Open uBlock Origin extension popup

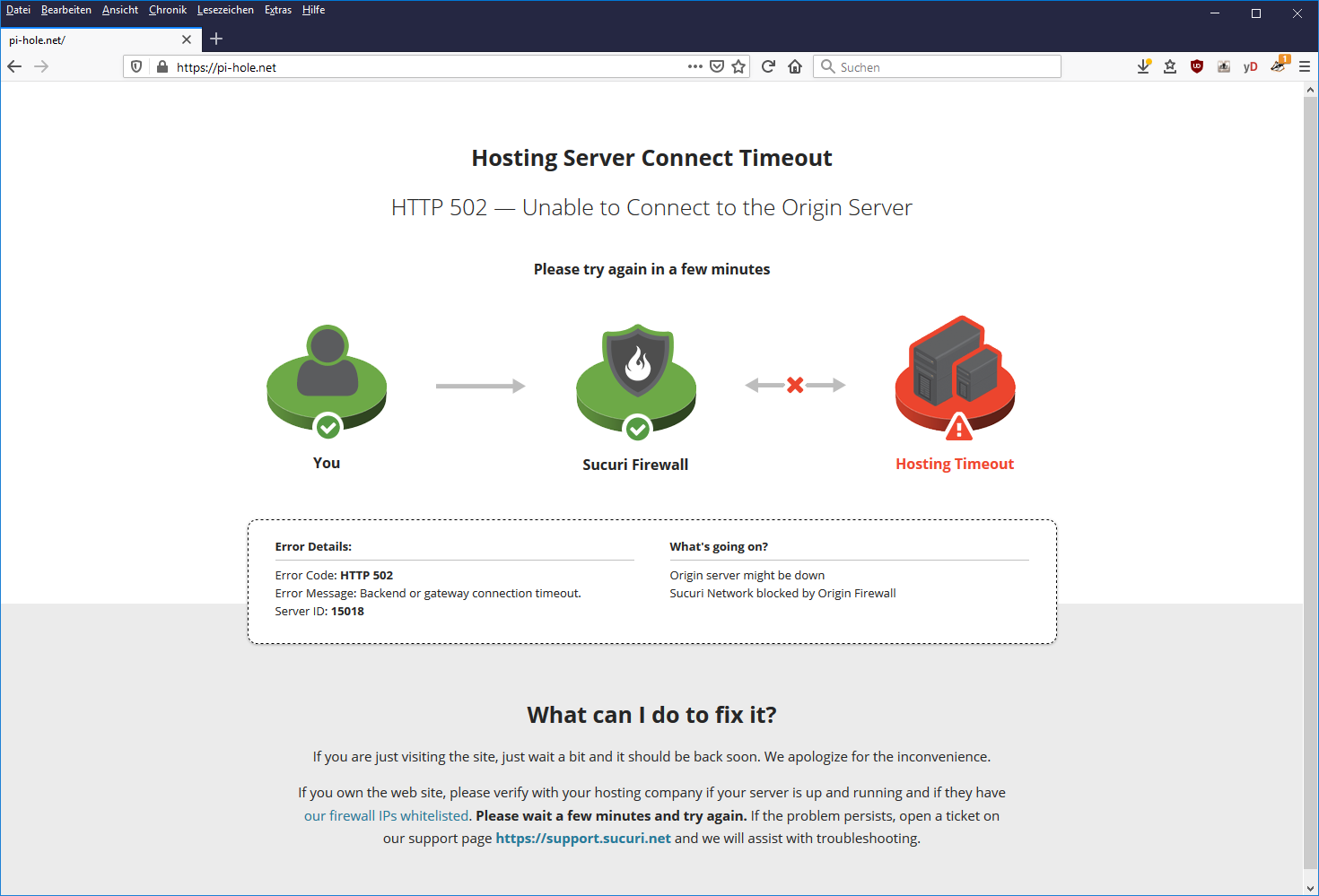pyautogui.click(x=1197, y=66)
